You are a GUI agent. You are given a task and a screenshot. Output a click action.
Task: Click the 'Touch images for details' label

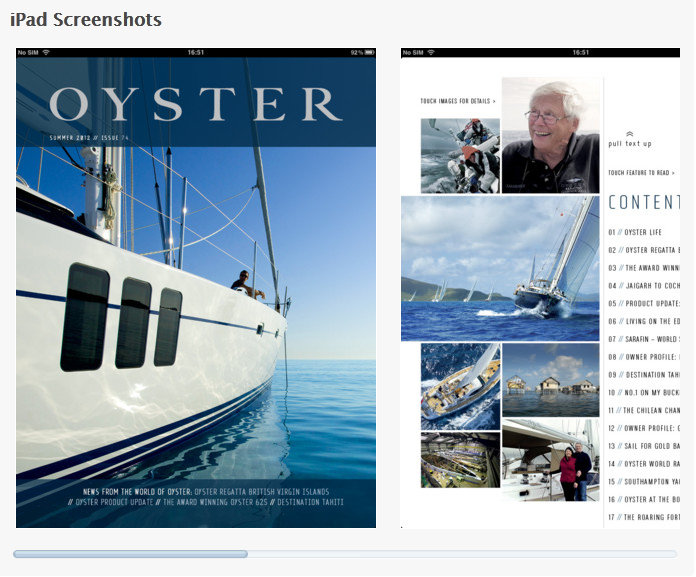pos(457,101)
